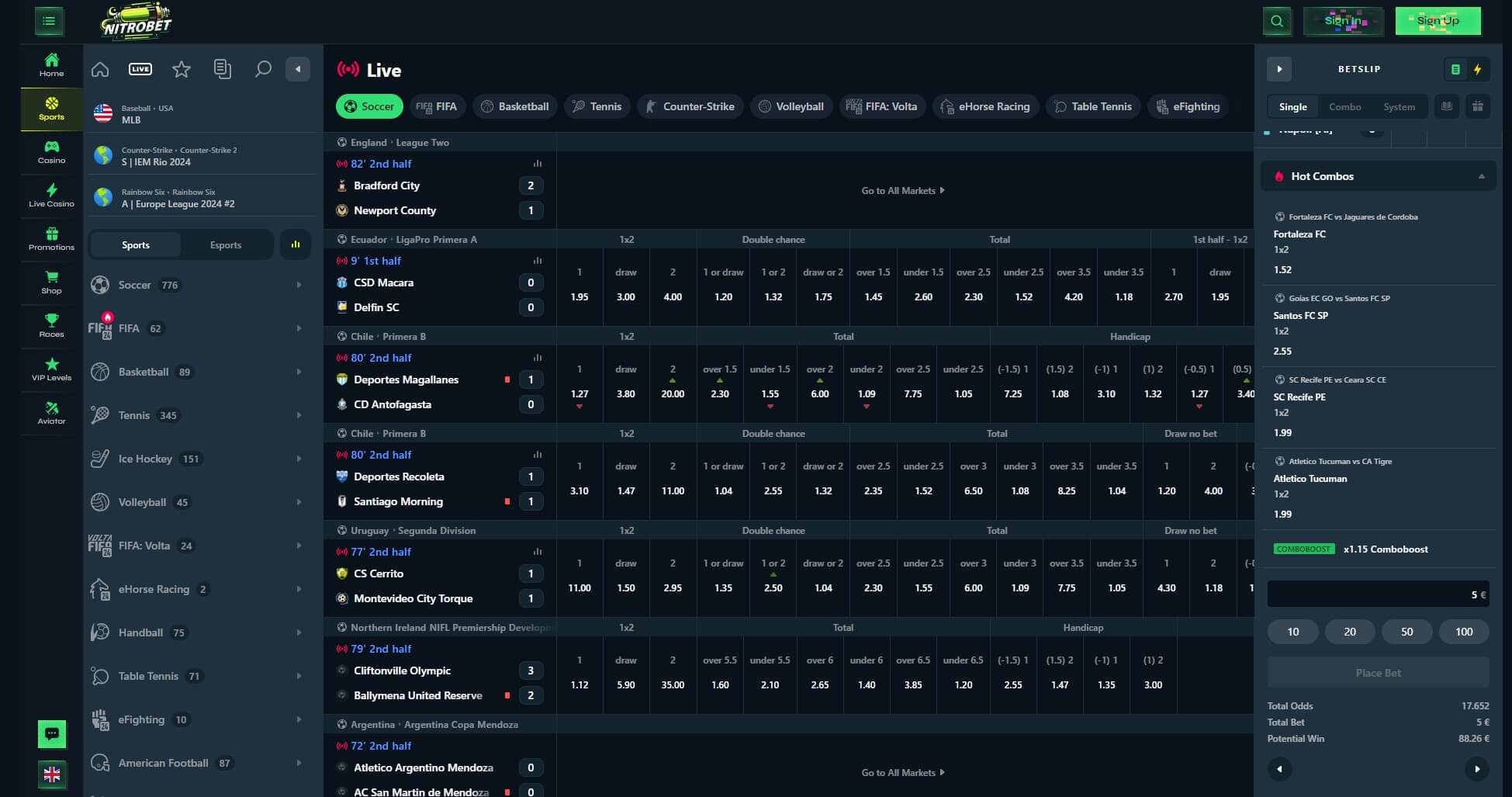This screenshot has height=797, width=1512.
Task: Switch betslip to Single tab
Action: (x=1292, y=106)
